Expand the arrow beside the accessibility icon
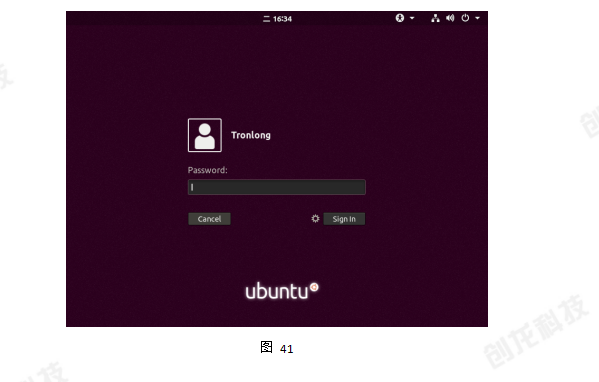The height and width of the screenshot is (382, 599). pos(412,18)
